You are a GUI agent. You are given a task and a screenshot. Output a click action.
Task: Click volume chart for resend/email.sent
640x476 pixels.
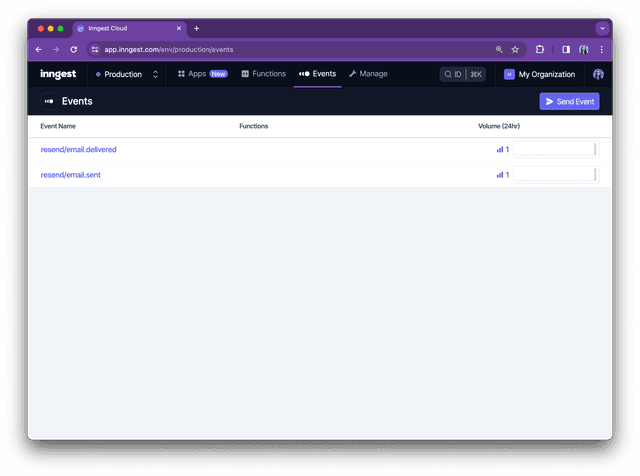pos(556,175)
